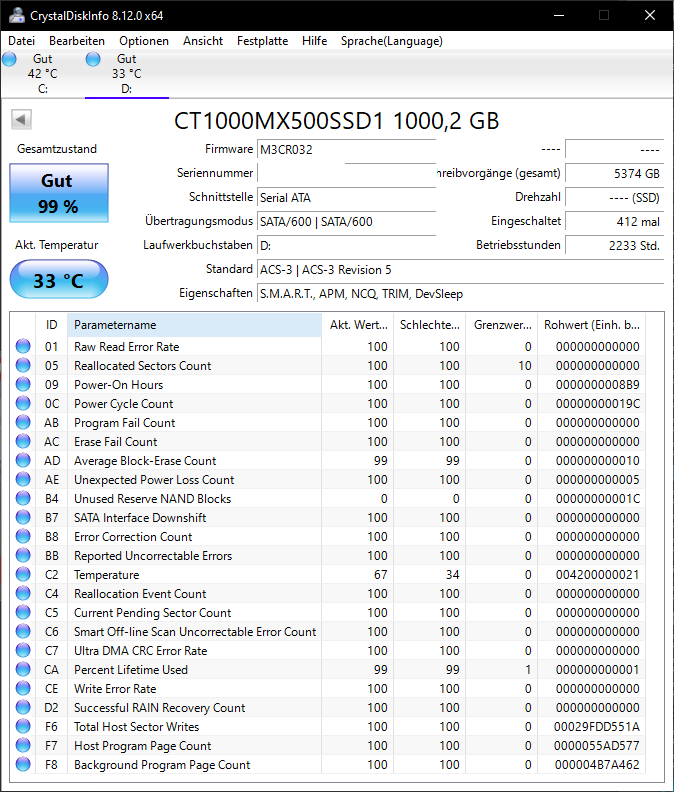674x792 pixels.
Task: Click status icon for Reallocation Event Count
Action: [23, 593]
